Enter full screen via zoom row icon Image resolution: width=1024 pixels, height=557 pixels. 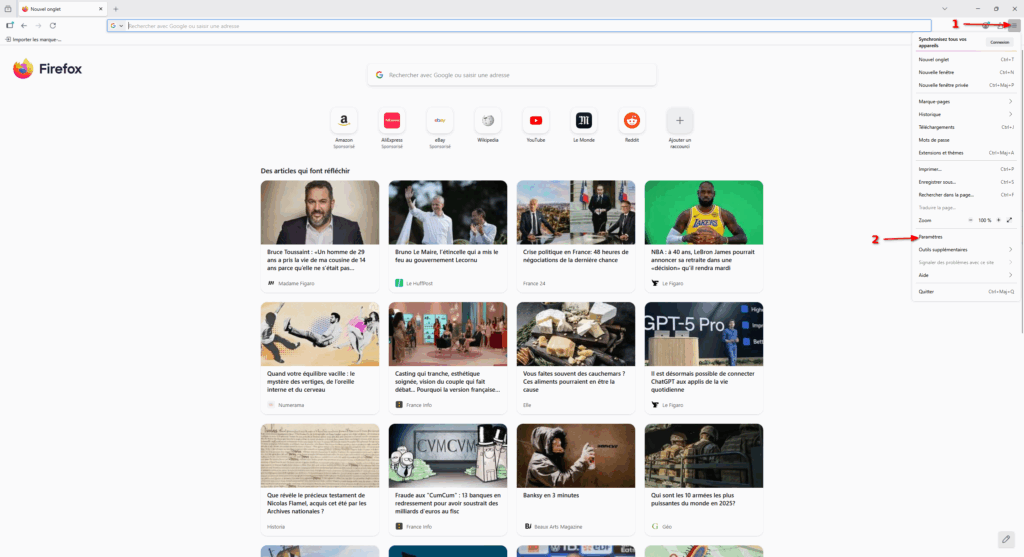1009,219
